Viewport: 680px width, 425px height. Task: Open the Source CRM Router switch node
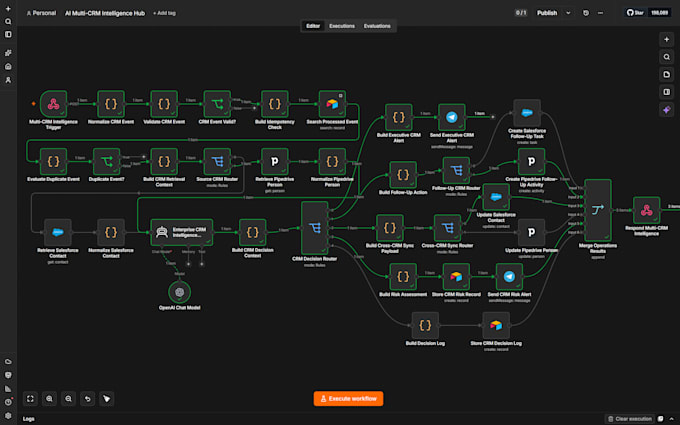coord(217,161)
